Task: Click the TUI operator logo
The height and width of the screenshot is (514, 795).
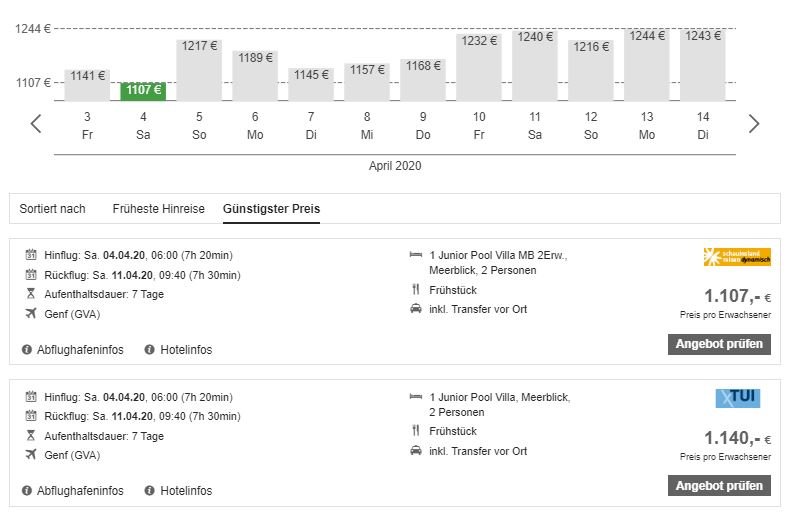Action: (737, 398)
